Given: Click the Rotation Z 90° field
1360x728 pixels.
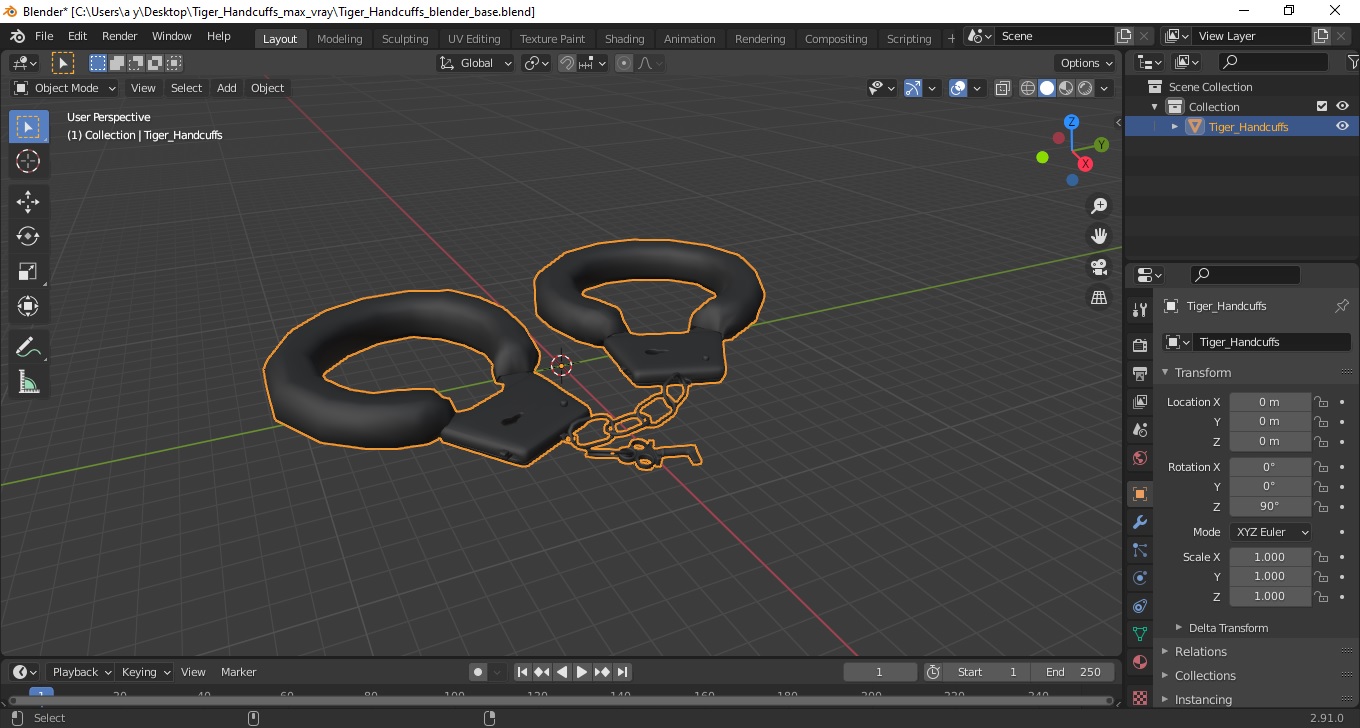Looking at the screenshot, I should click(x=1269, y=506).
